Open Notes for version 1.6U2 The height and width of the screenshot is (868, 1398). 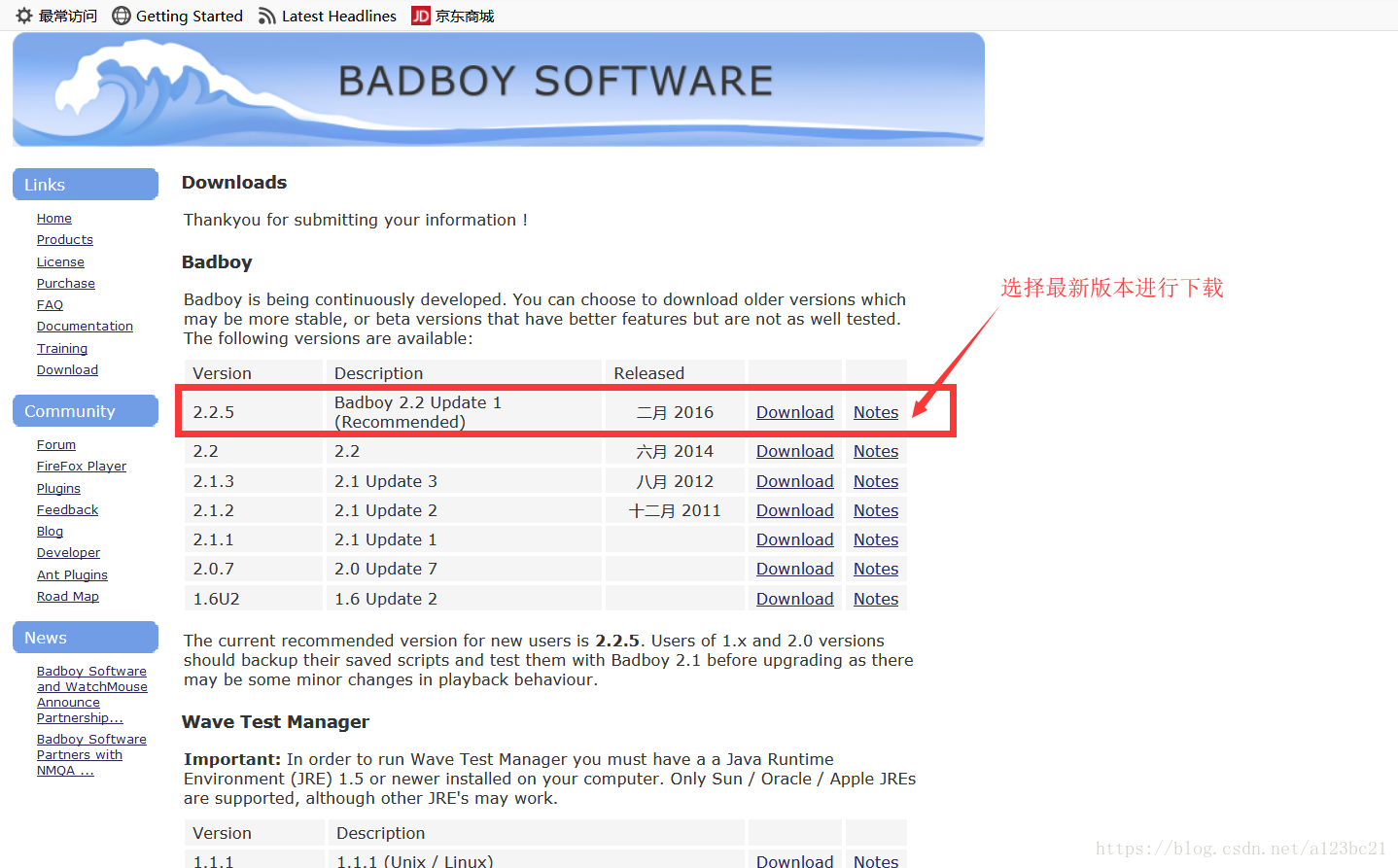[x=876, y=599]
